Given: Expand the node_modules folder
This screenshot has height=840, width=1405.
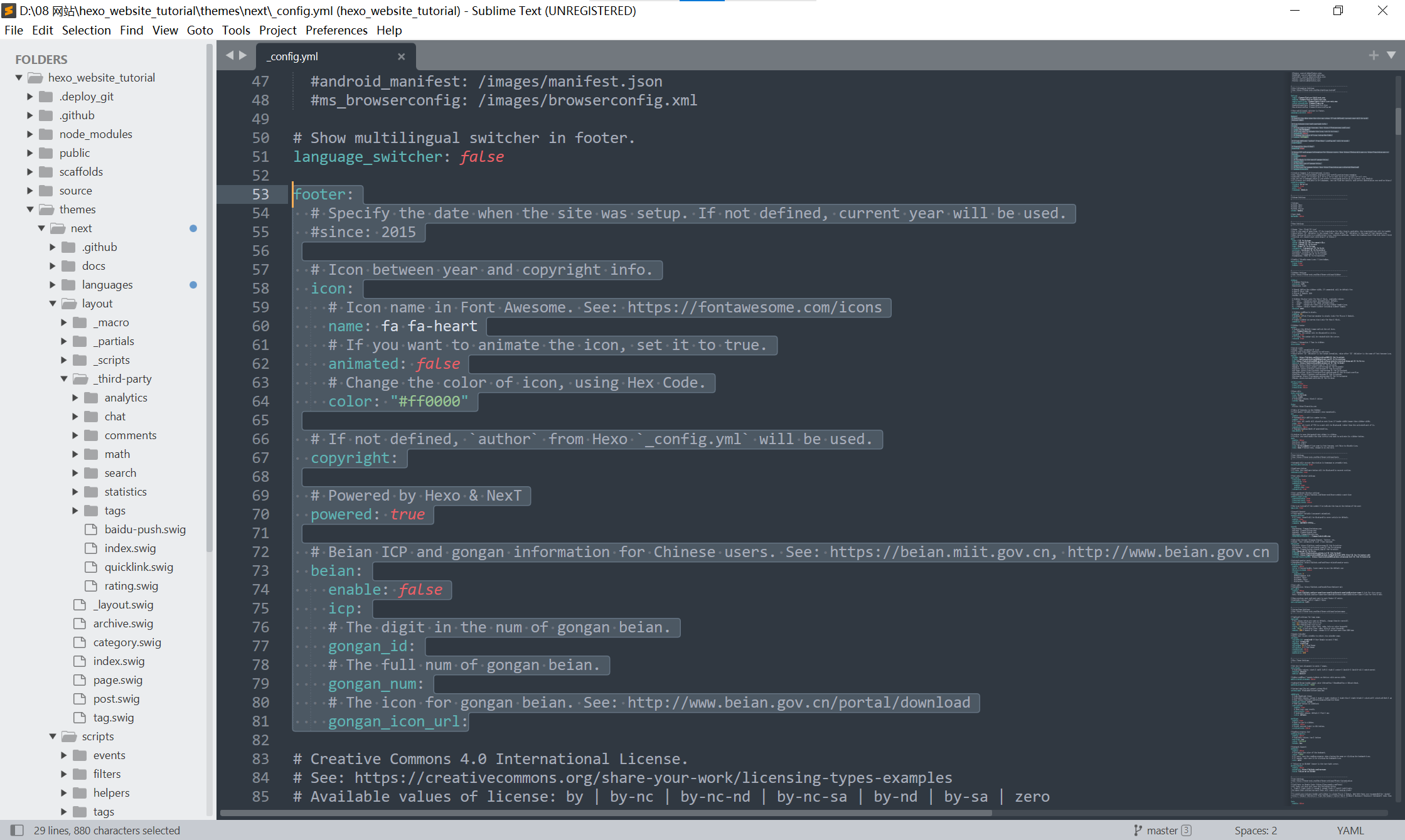Looking at the screenshot, I should pos(30,134).
